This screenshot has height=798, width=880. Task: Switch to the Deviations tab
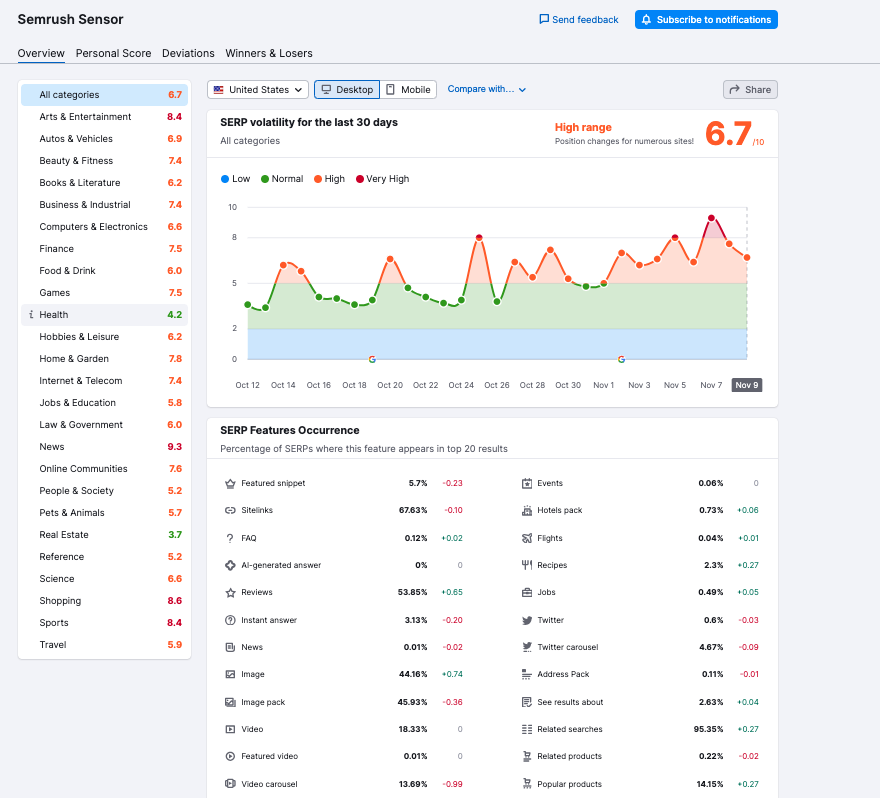[188, 53]
